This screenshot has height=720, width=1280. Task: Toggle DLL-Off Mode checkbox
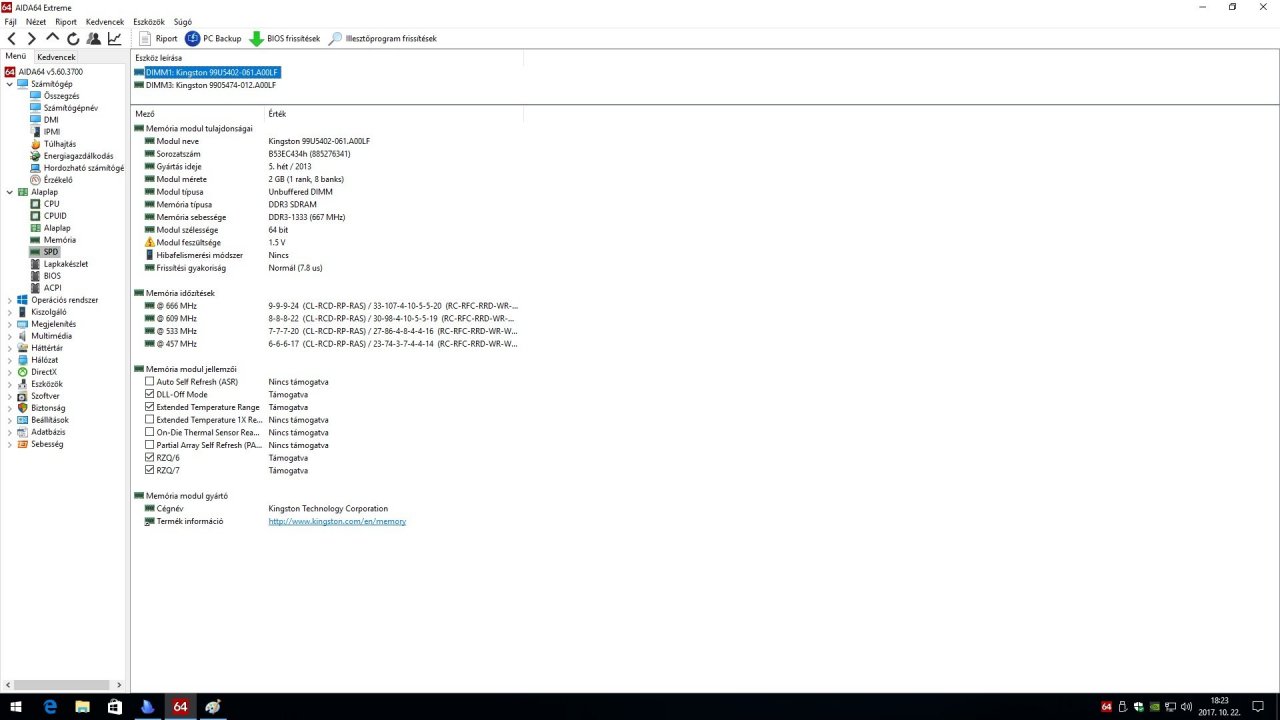coord(150,394)
